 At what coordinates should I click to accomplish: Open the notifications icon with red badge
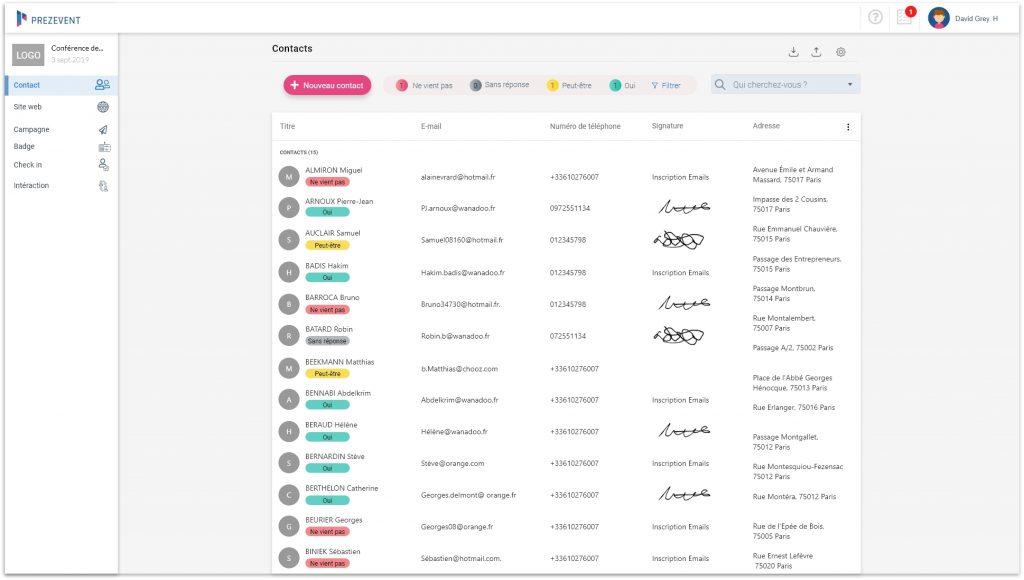[x=906, y=16]
